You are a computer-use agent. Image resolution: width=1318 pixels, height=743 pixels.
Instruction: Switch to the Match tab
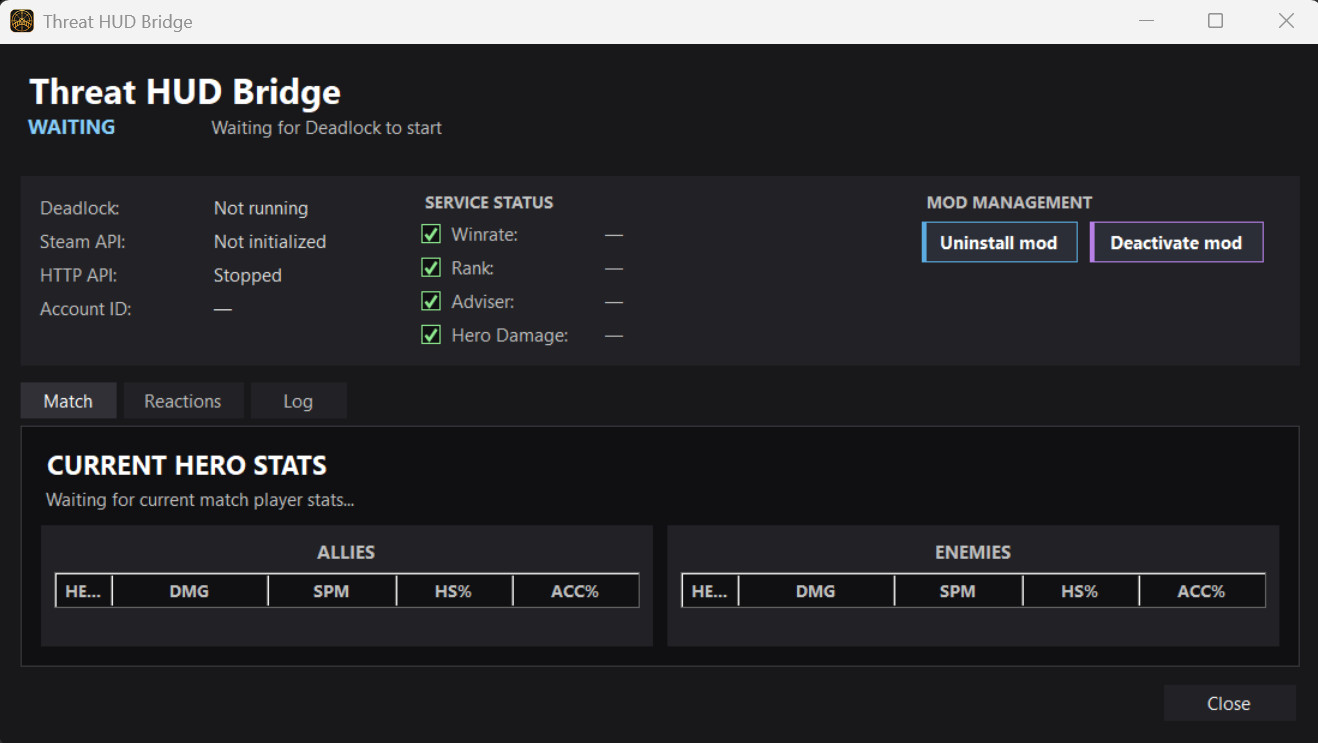point(68,401)
